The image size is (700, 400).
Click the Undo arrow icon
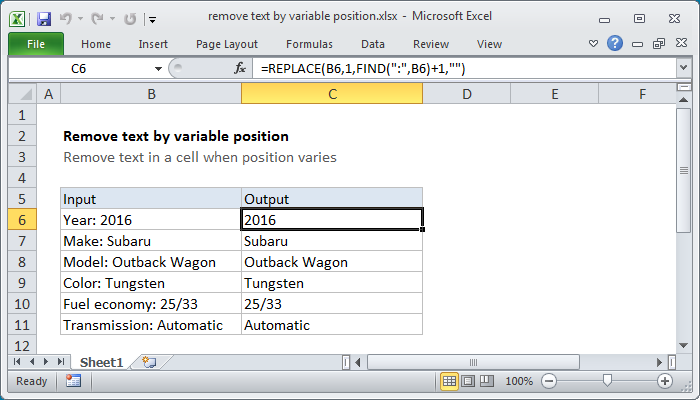(66, 18)
